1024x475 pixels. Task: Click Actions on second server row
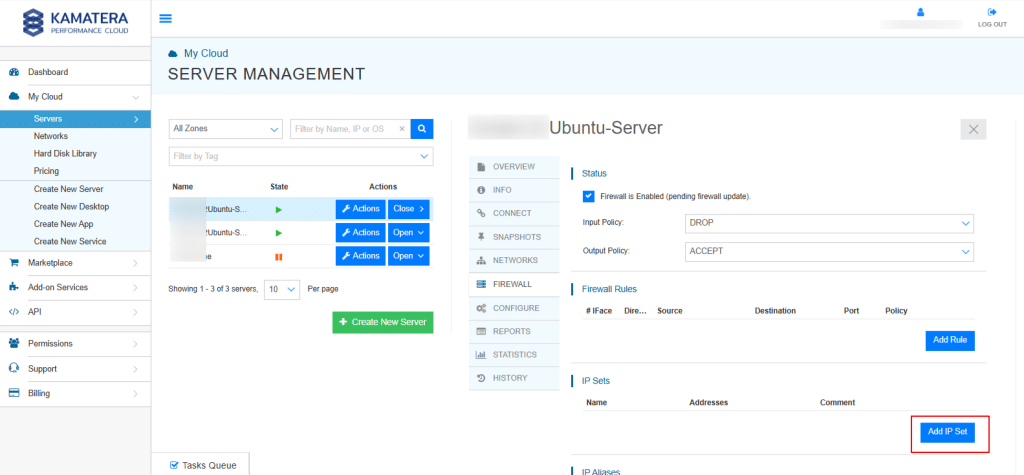click(x=361, y=233)
